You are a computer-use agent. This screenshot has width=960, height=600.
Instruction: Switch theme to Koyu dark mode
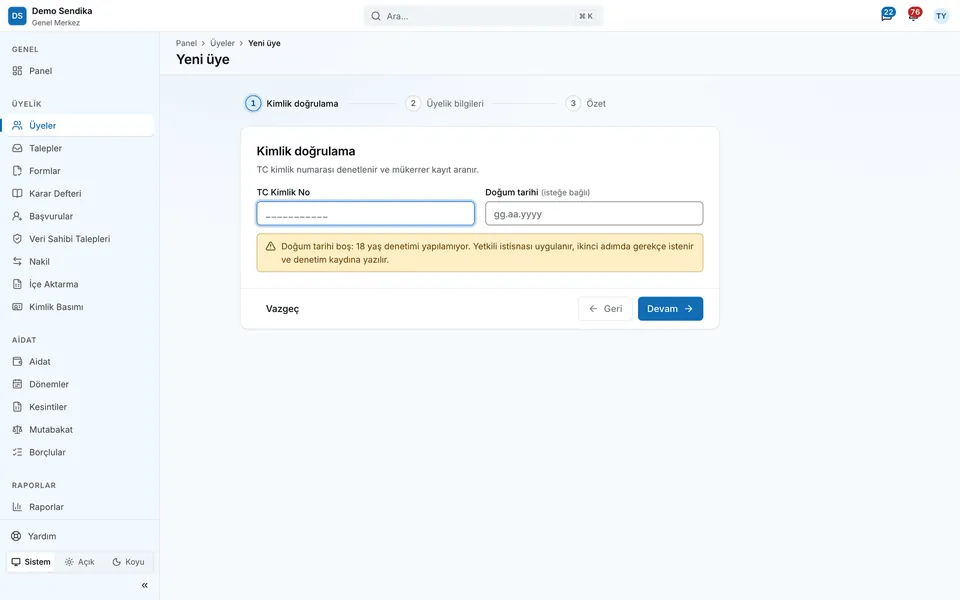pyautogui.click(x=128, y=562)
